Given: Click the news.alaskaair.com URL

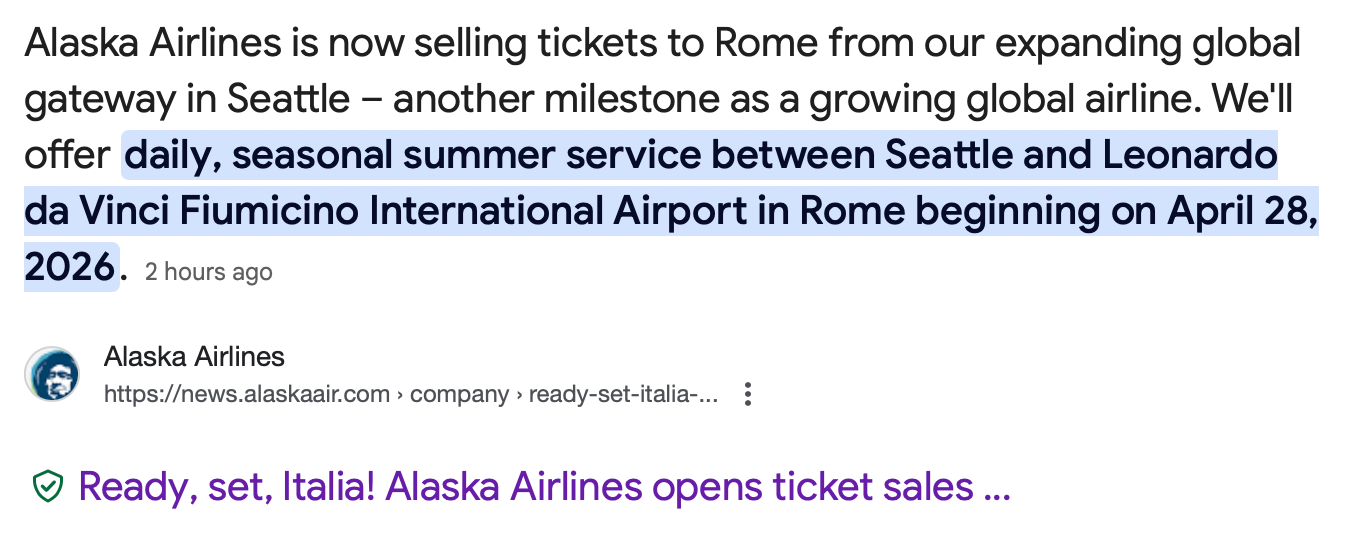Looking at the screenshot, I should pyautogui.click(x=247, y=394).
